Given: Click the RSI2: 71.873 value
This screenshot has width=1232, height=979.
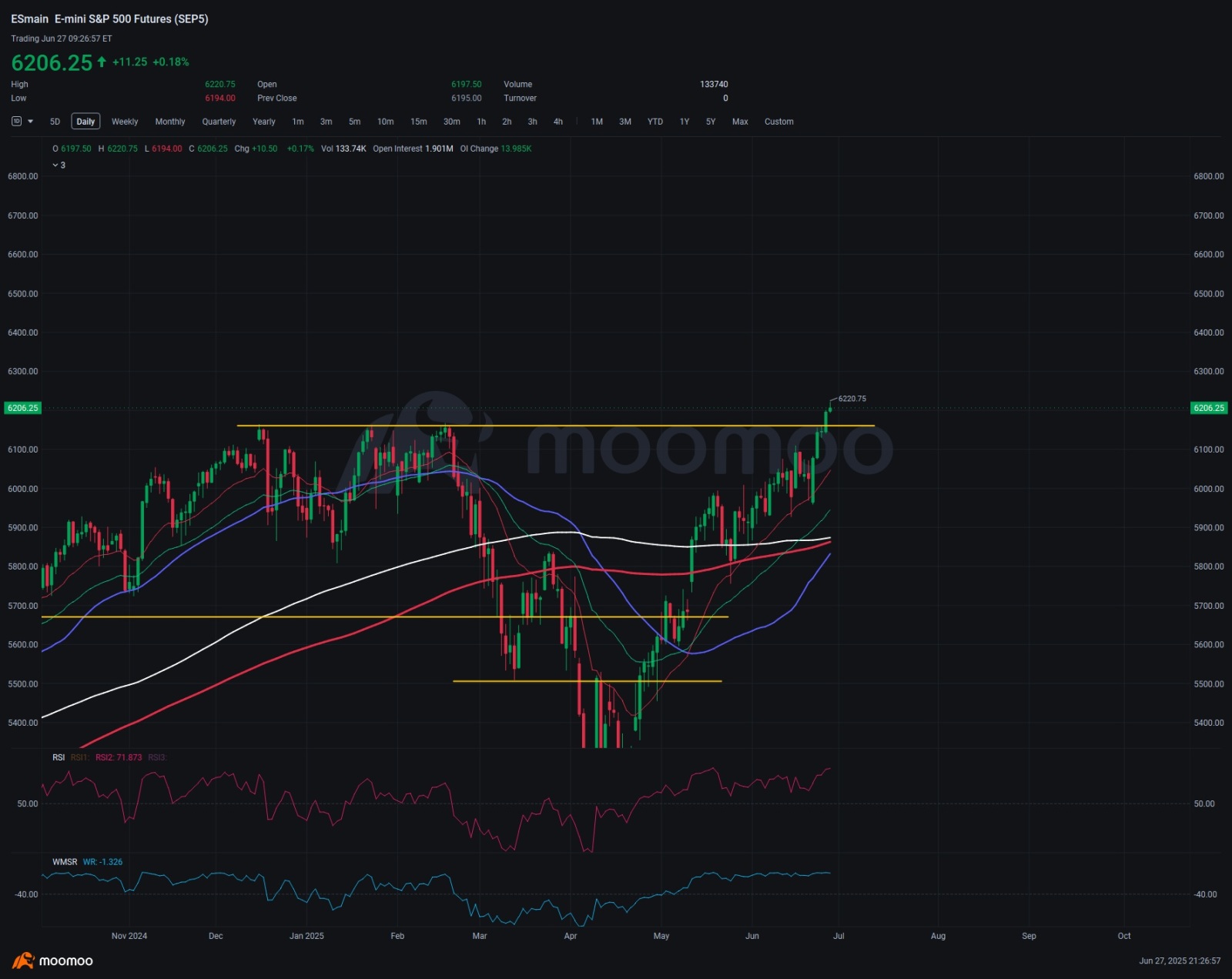Looking at the screenshot, I should 119,757.
